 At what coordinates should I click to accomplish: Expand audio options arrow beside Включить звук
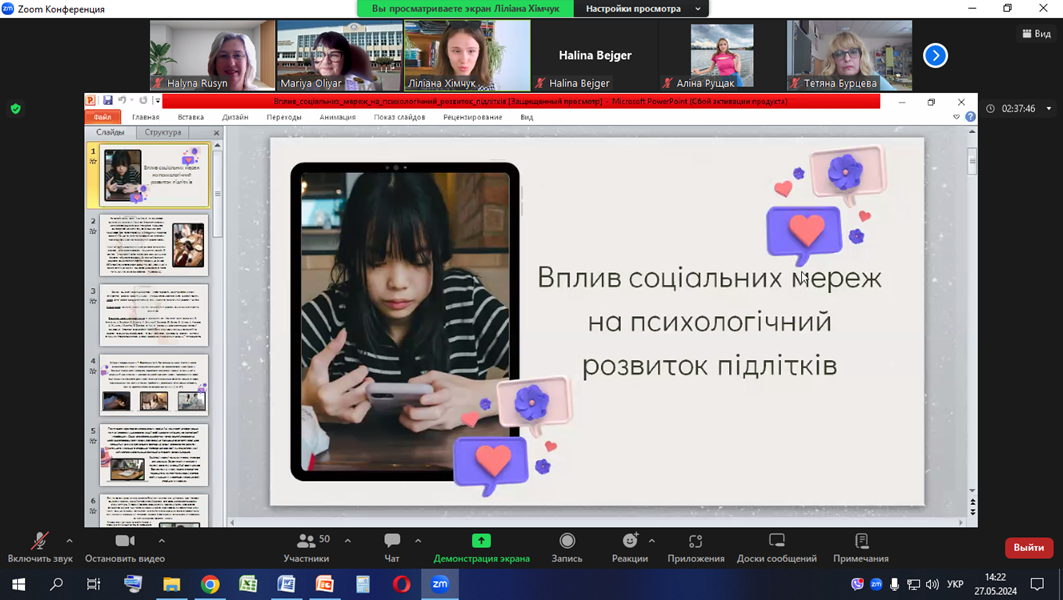(69, 541)
